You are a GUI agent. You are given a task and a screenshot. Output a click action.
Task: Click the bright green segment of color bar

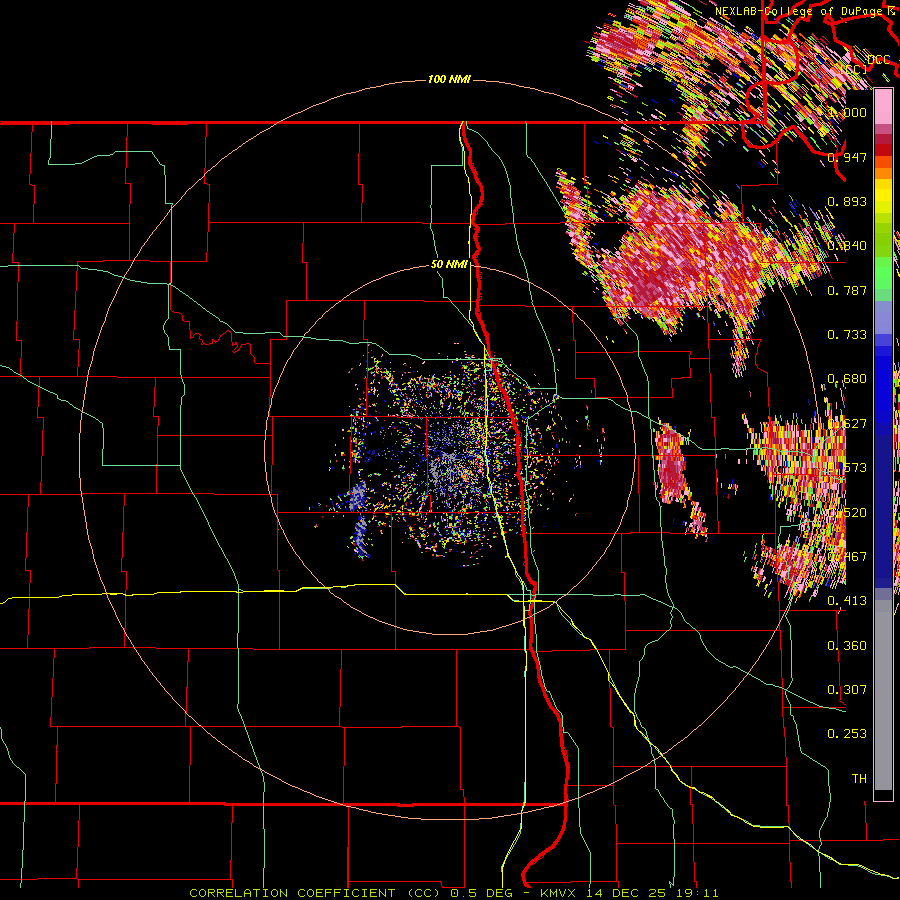(x=883, y=273)
